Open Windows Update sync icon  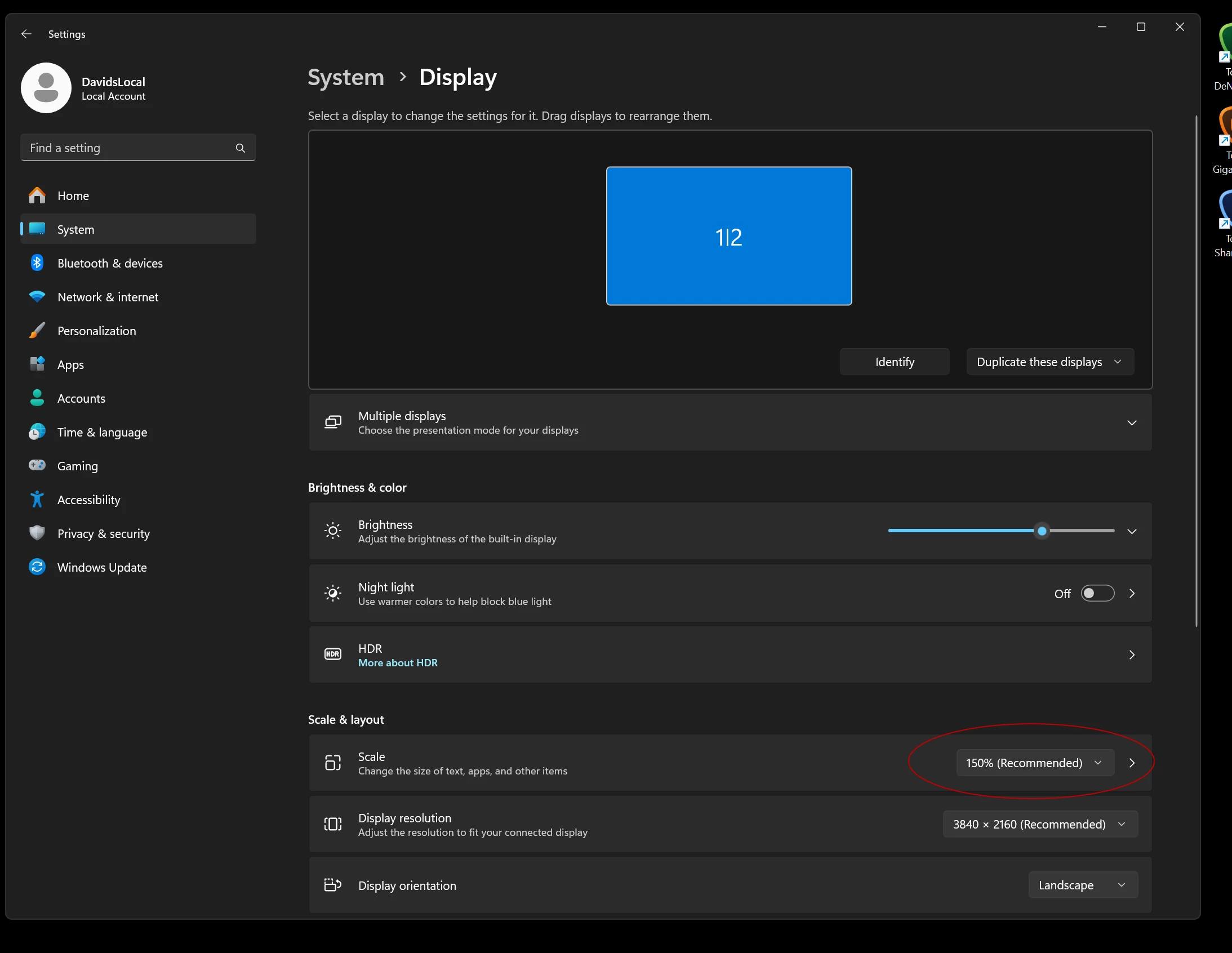point(37,567)
